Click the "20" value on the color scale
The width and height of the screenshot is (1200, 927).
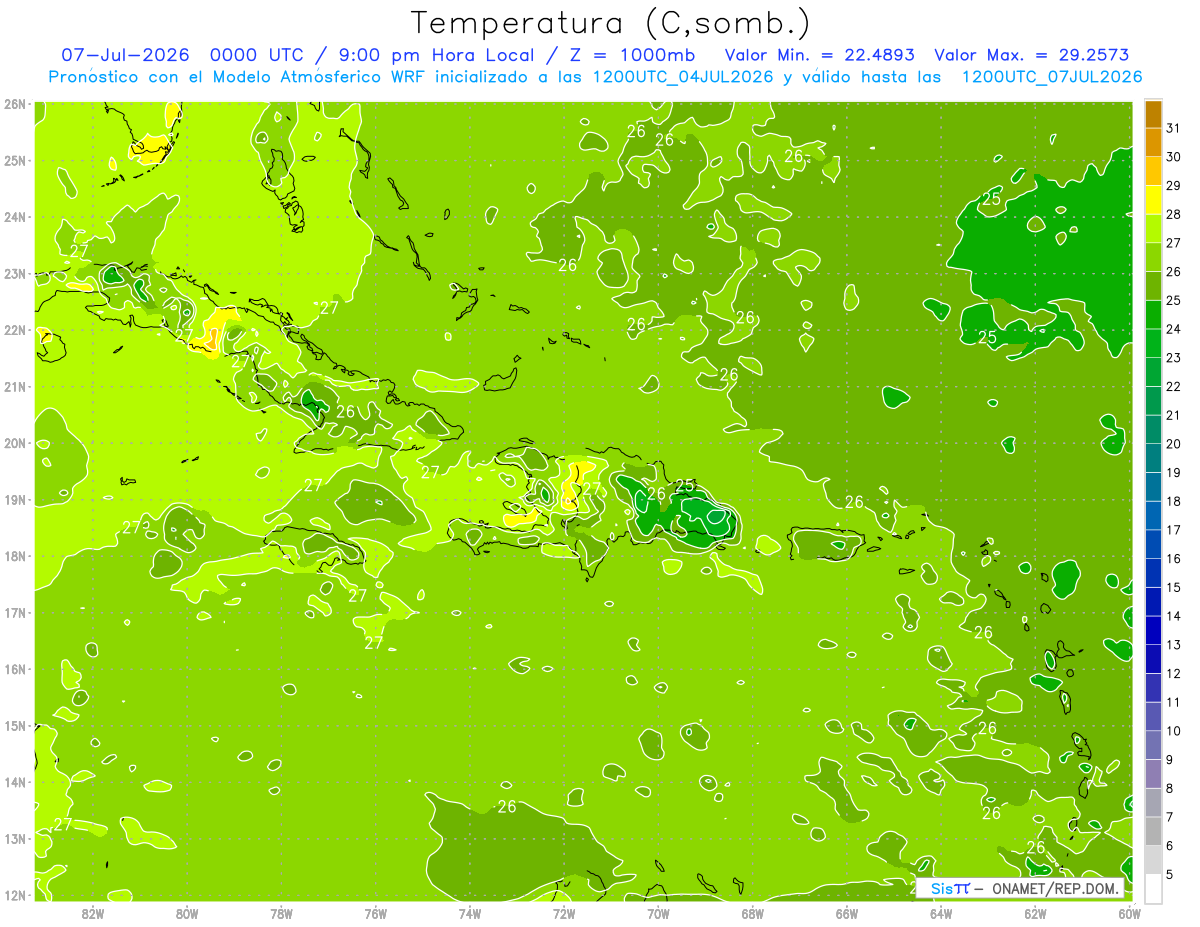click(1173, 444)
